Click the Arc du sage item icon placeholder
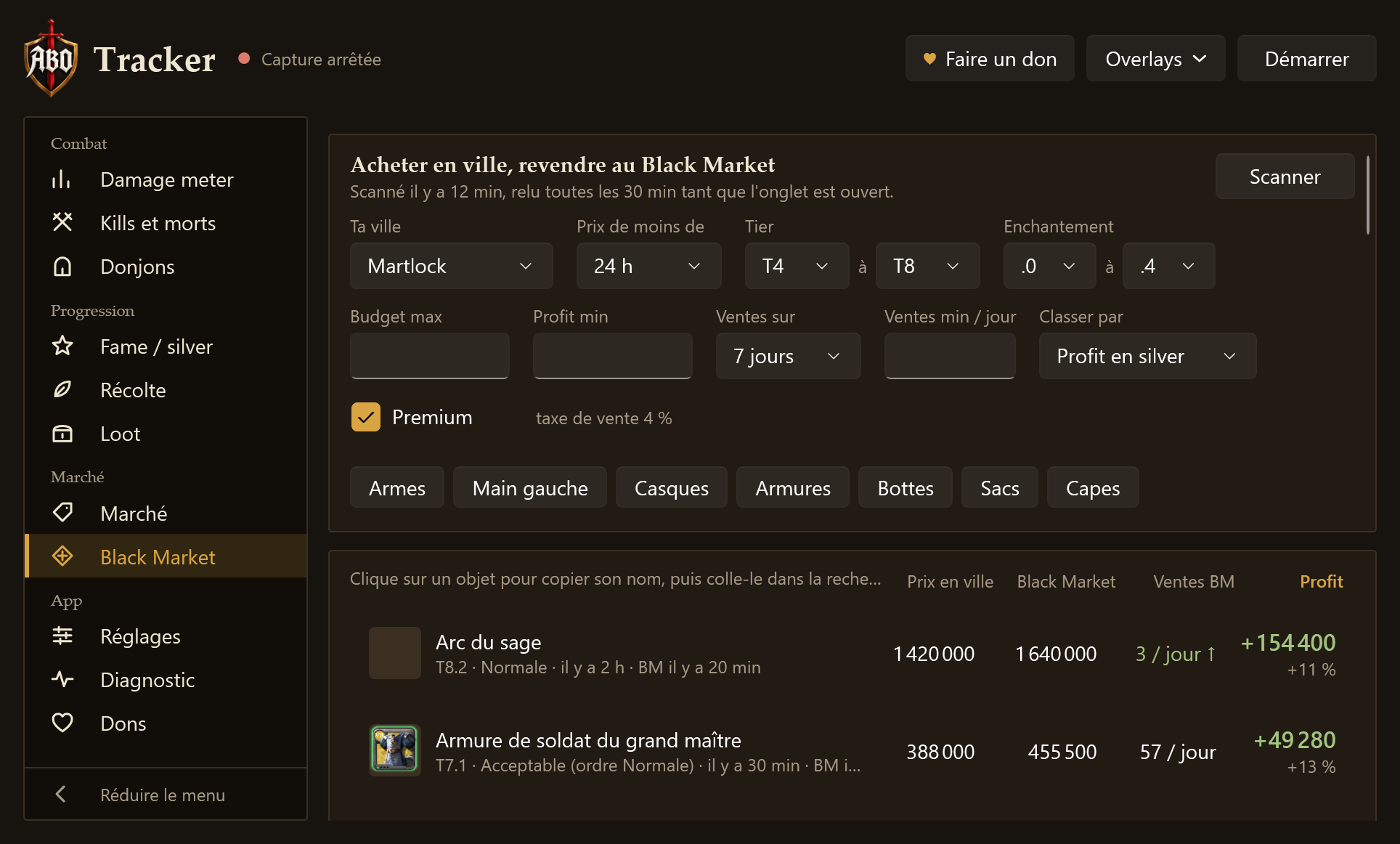Image resolution: width=1400 pixels, height=844 pixels. point(394,652)
